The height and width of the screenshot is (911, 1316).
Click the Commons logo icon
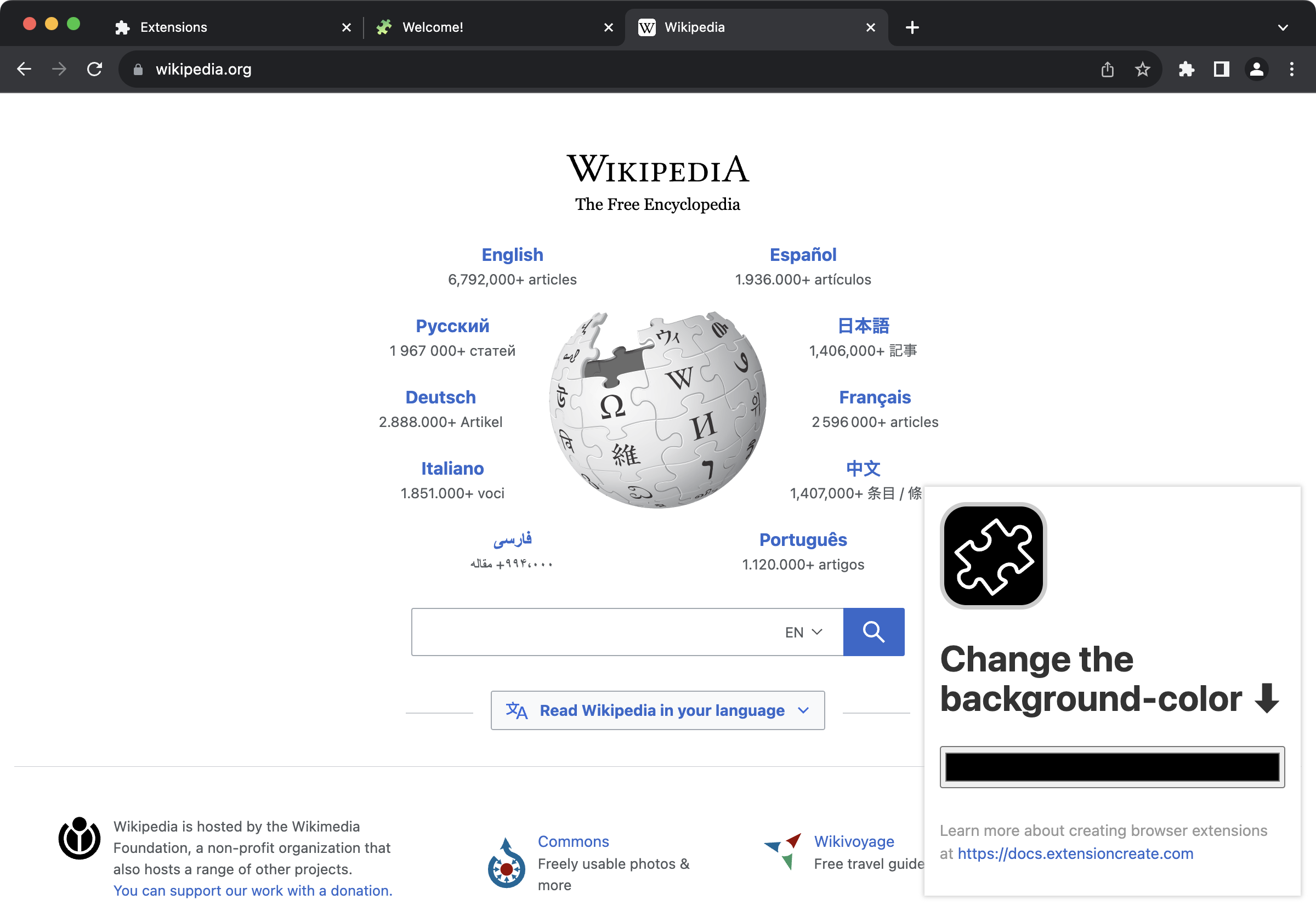pyautogui.click(x=506, y=863)
